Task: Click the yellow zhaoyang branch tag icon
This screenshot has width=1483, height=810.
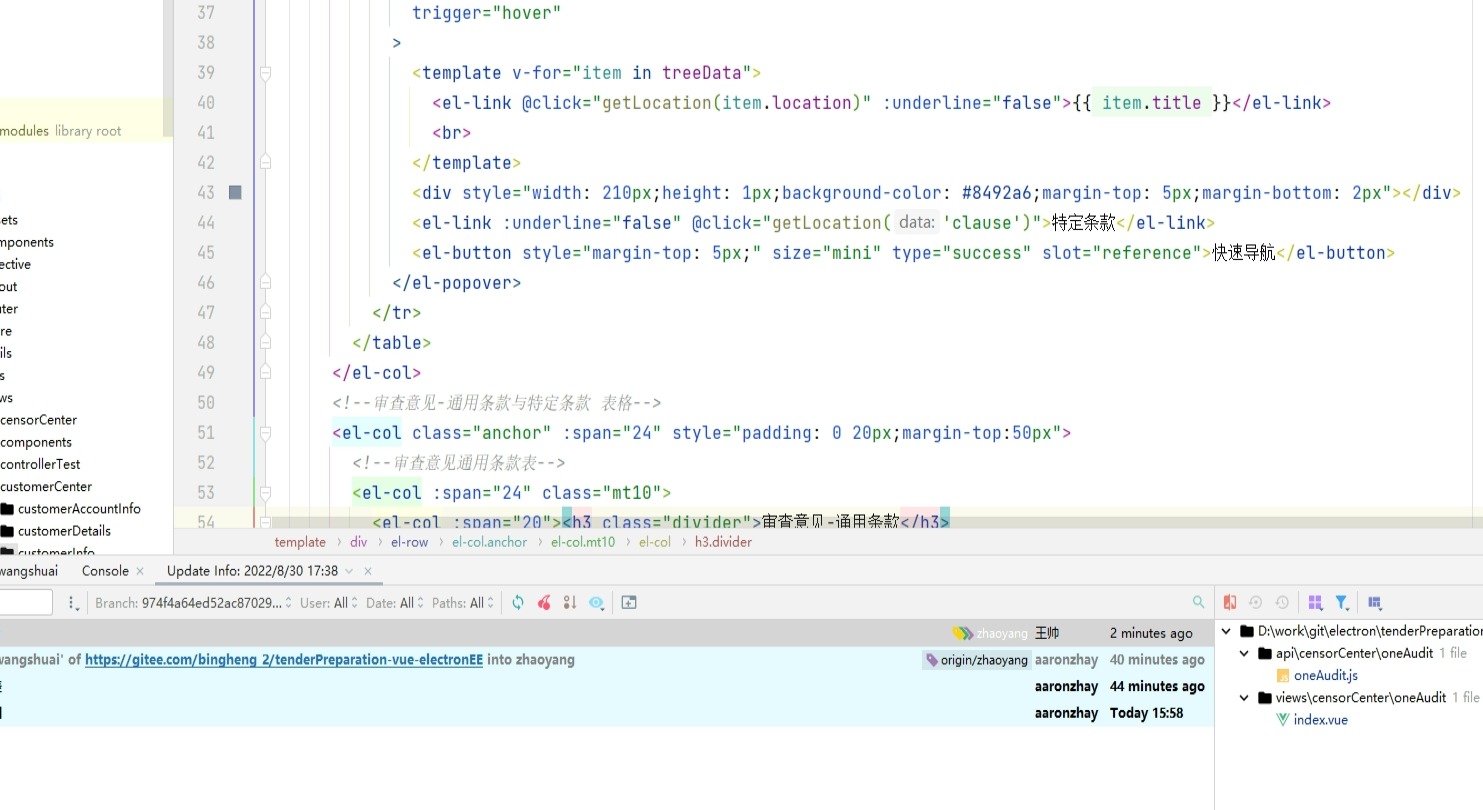Action: 963,633
